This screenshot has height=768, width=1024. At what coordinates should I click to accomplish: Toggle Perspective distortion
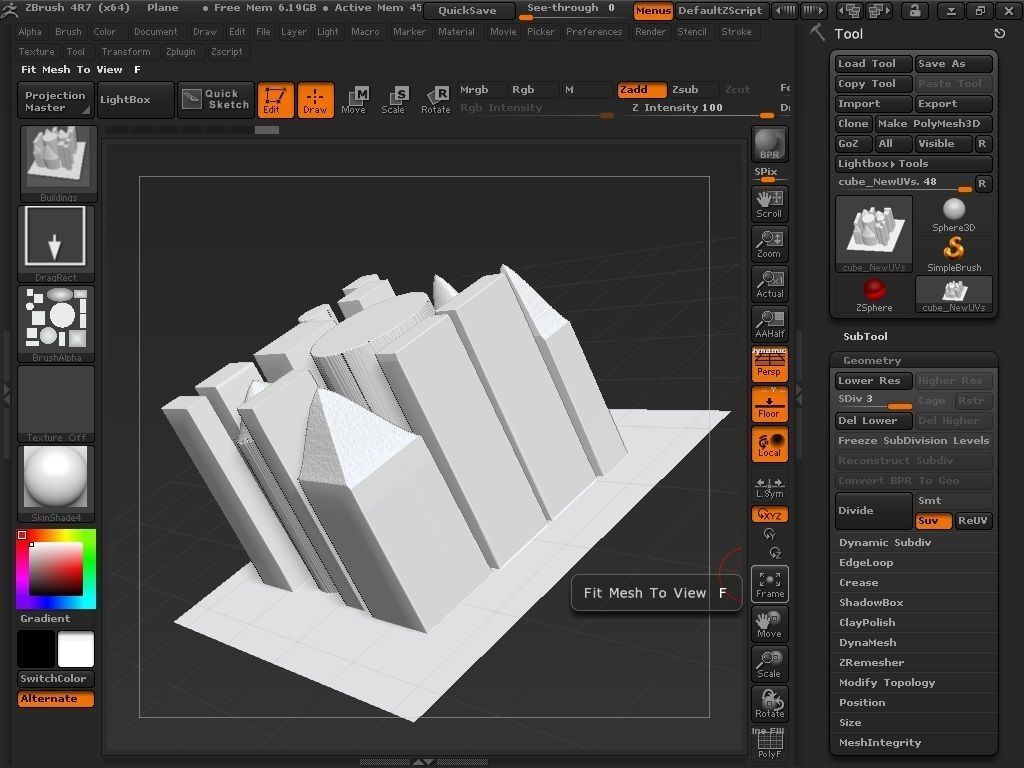pyautogui.click(x=769, y=364)
